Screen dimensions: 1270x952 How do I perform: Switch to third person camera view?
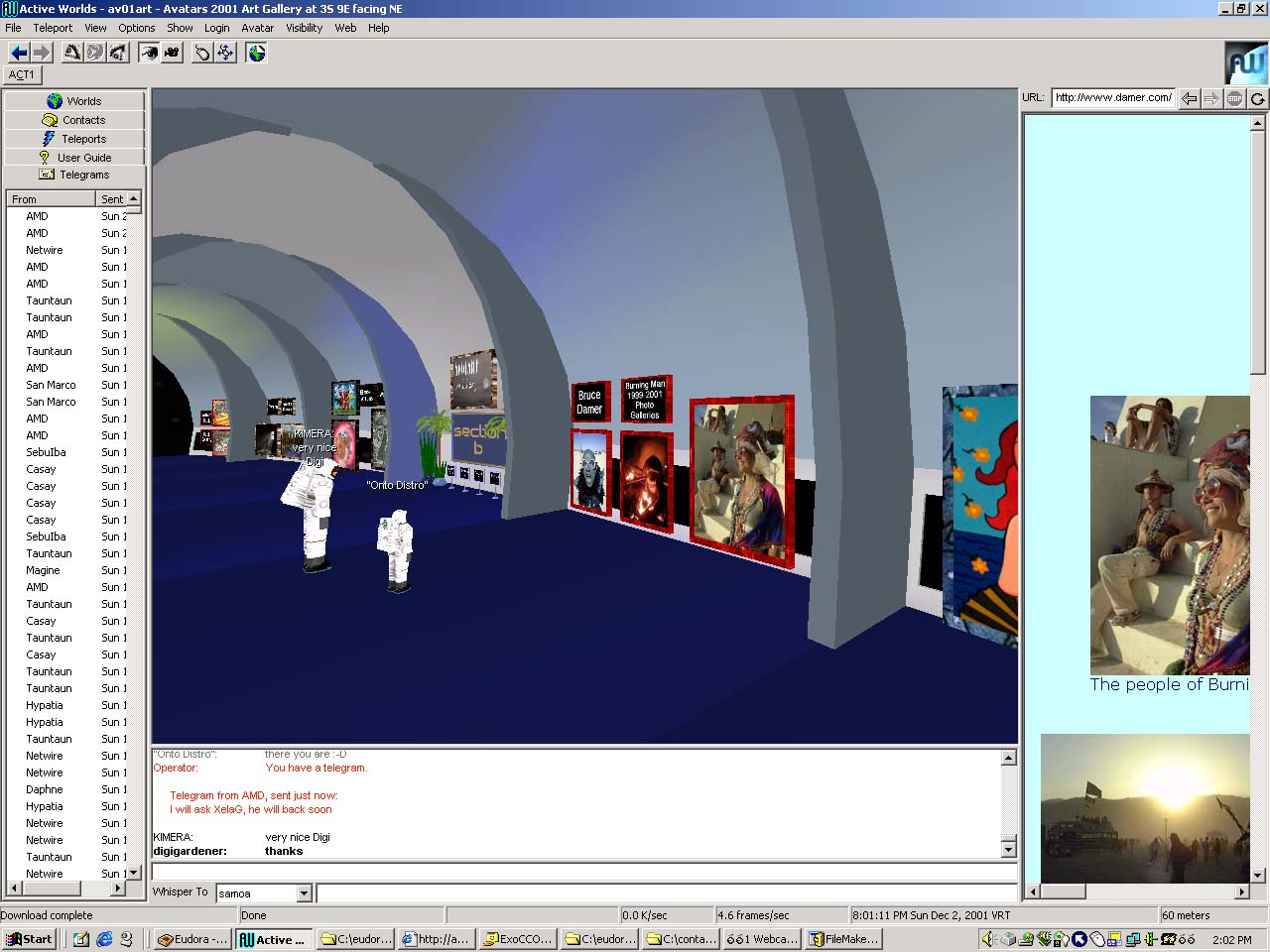click(x=172, y=53)
